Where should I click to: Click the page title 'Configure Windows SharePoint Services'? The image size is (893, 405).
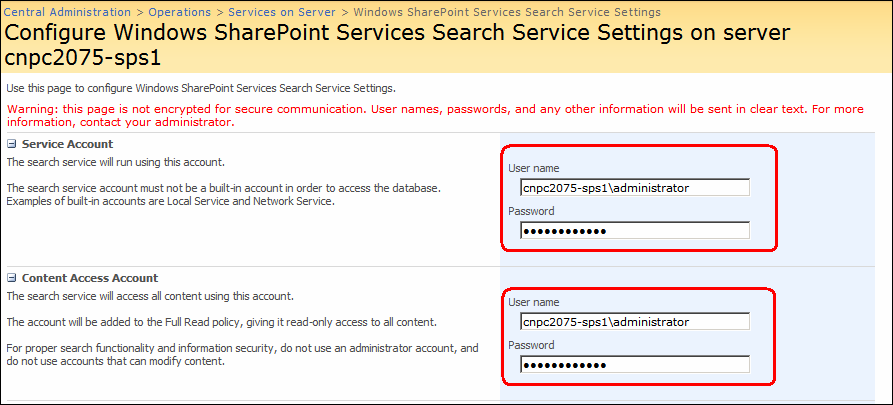397,45
